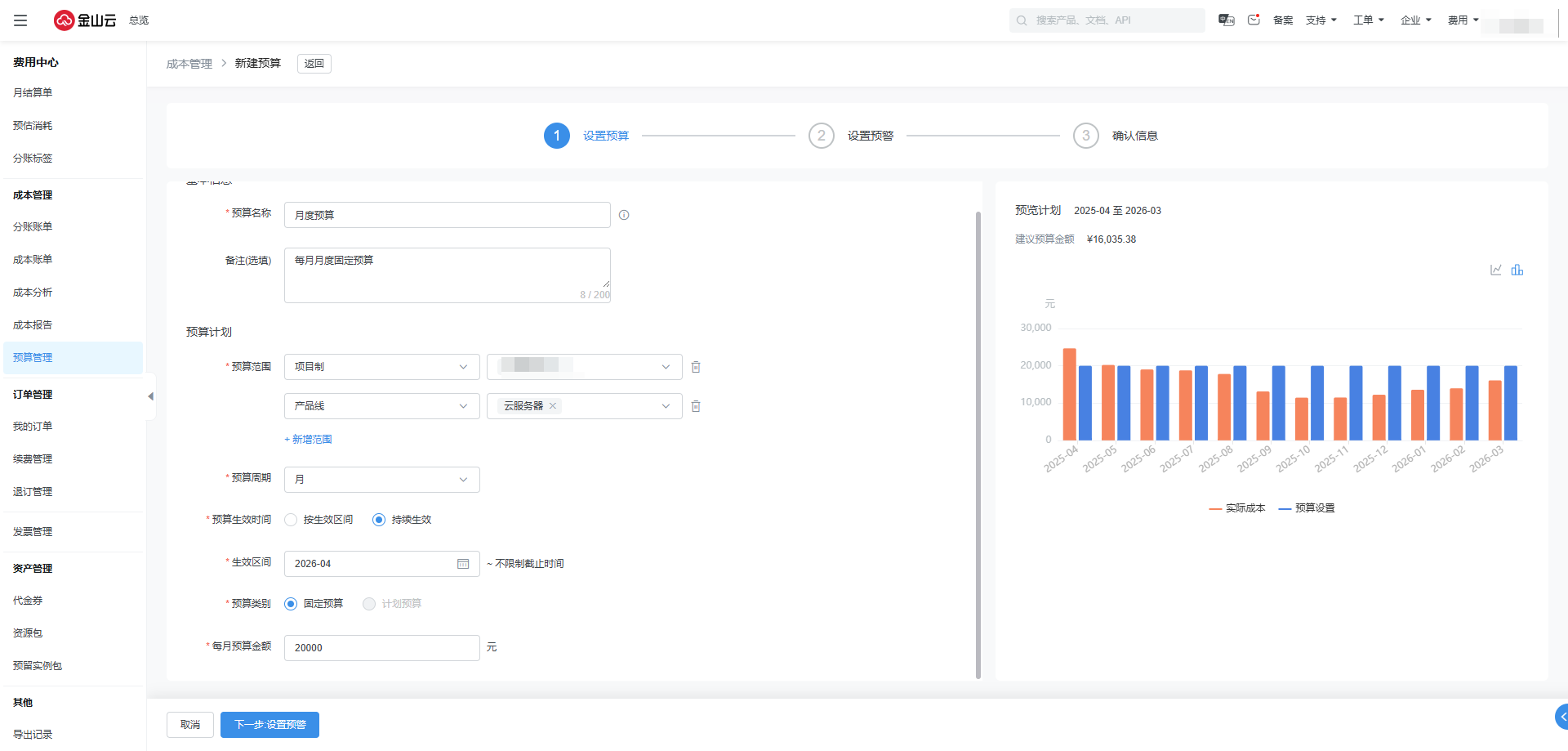Click step 3 circle 确认信息
1568x751 pixels.
point(1086,136)
